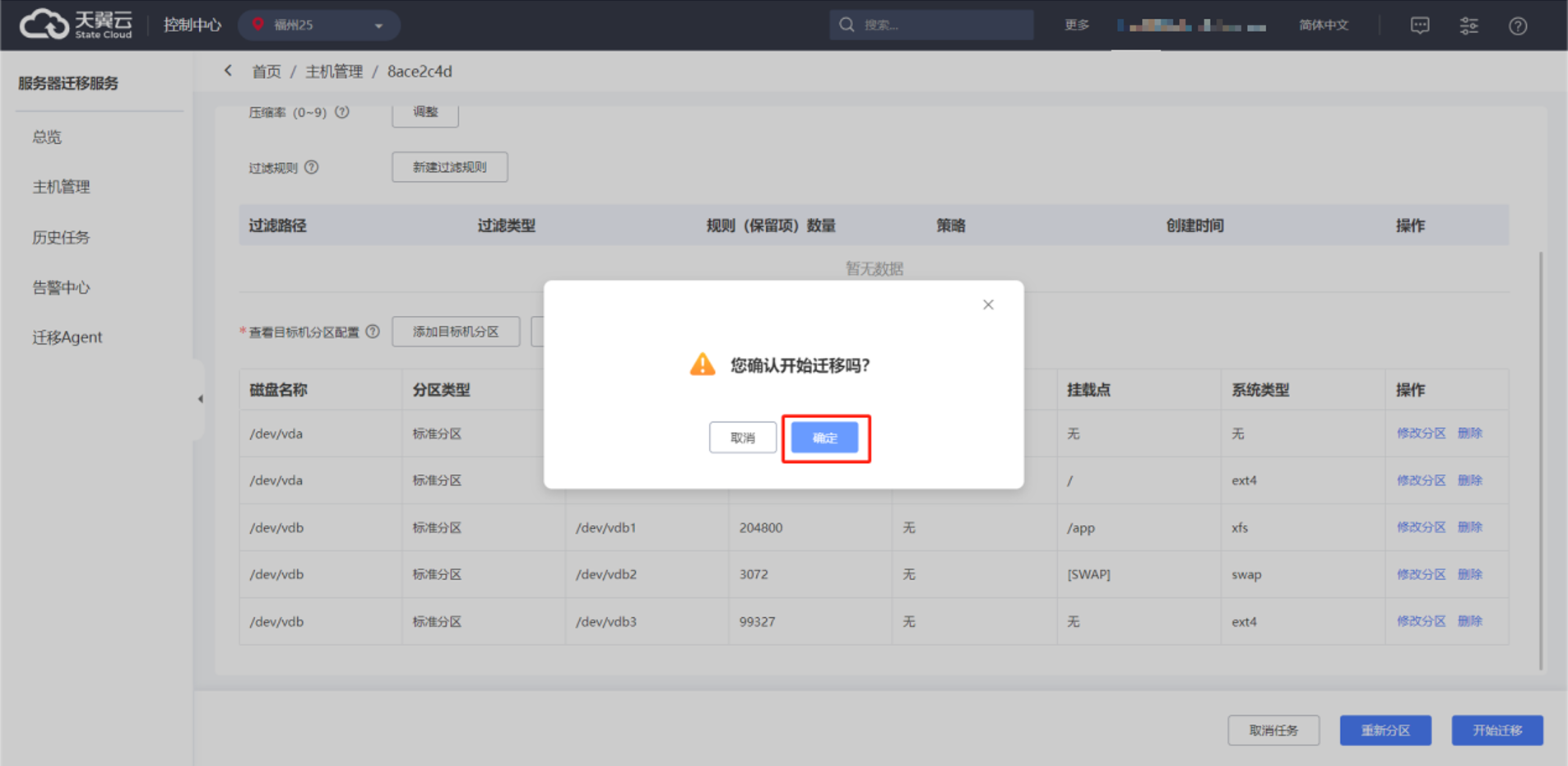Click 修改分区 for first /dev/vda row
This screenshot has width=1568, height=766.
click(1421, 433)
